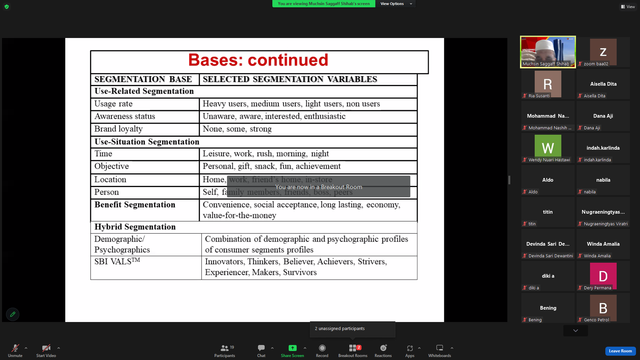Select Mohammad Nashih participant tile

tap(548, 116)
